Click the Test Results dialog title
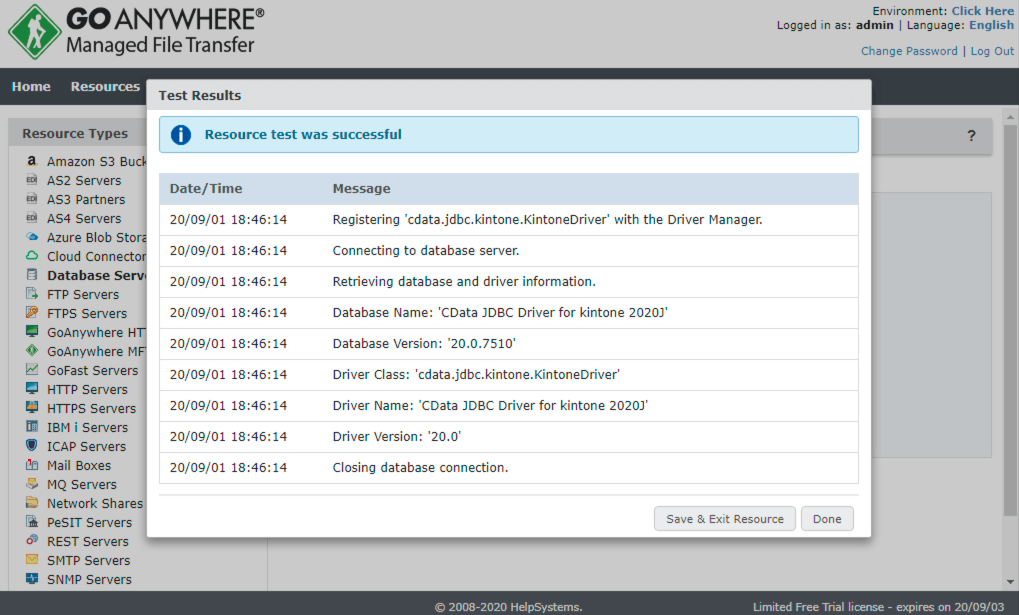This screenshot has height=615, width=1019. tap(200, 96)
